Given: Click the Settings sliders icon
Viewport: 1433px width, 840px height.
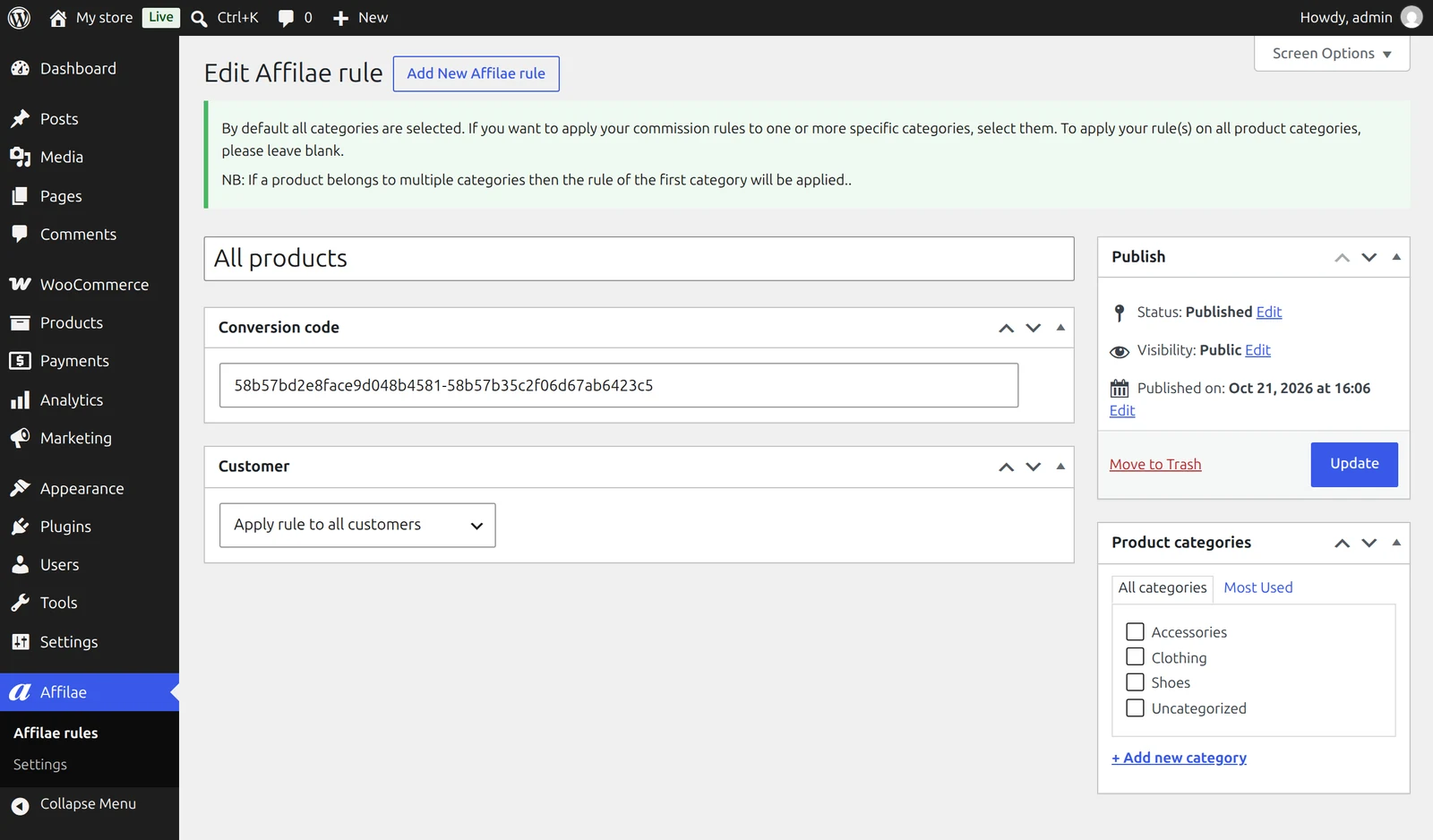Looking at the screenshot, I should click(20, 642).
